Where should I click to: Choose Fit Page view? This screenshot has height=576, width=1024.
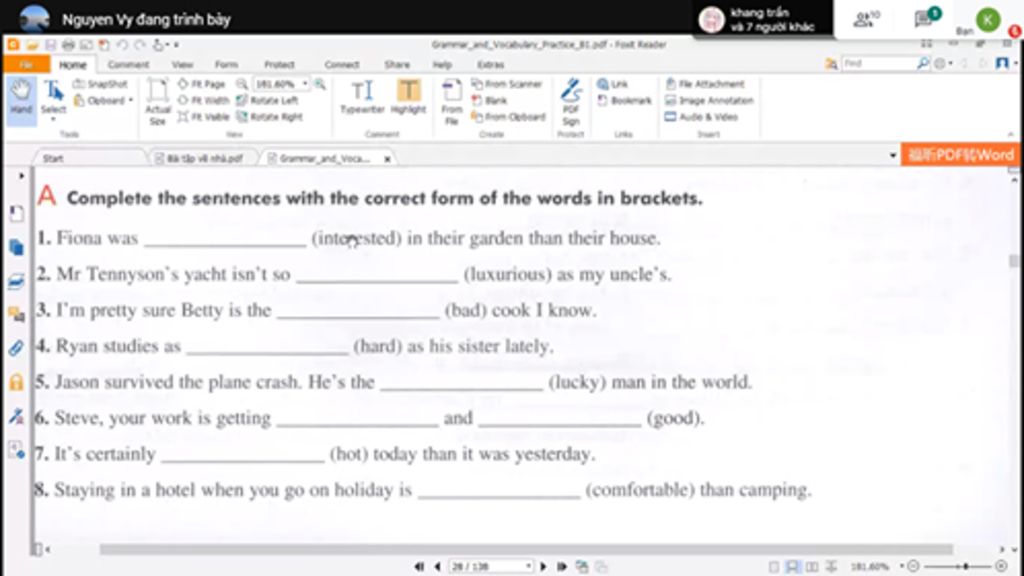tap(201, 84)
